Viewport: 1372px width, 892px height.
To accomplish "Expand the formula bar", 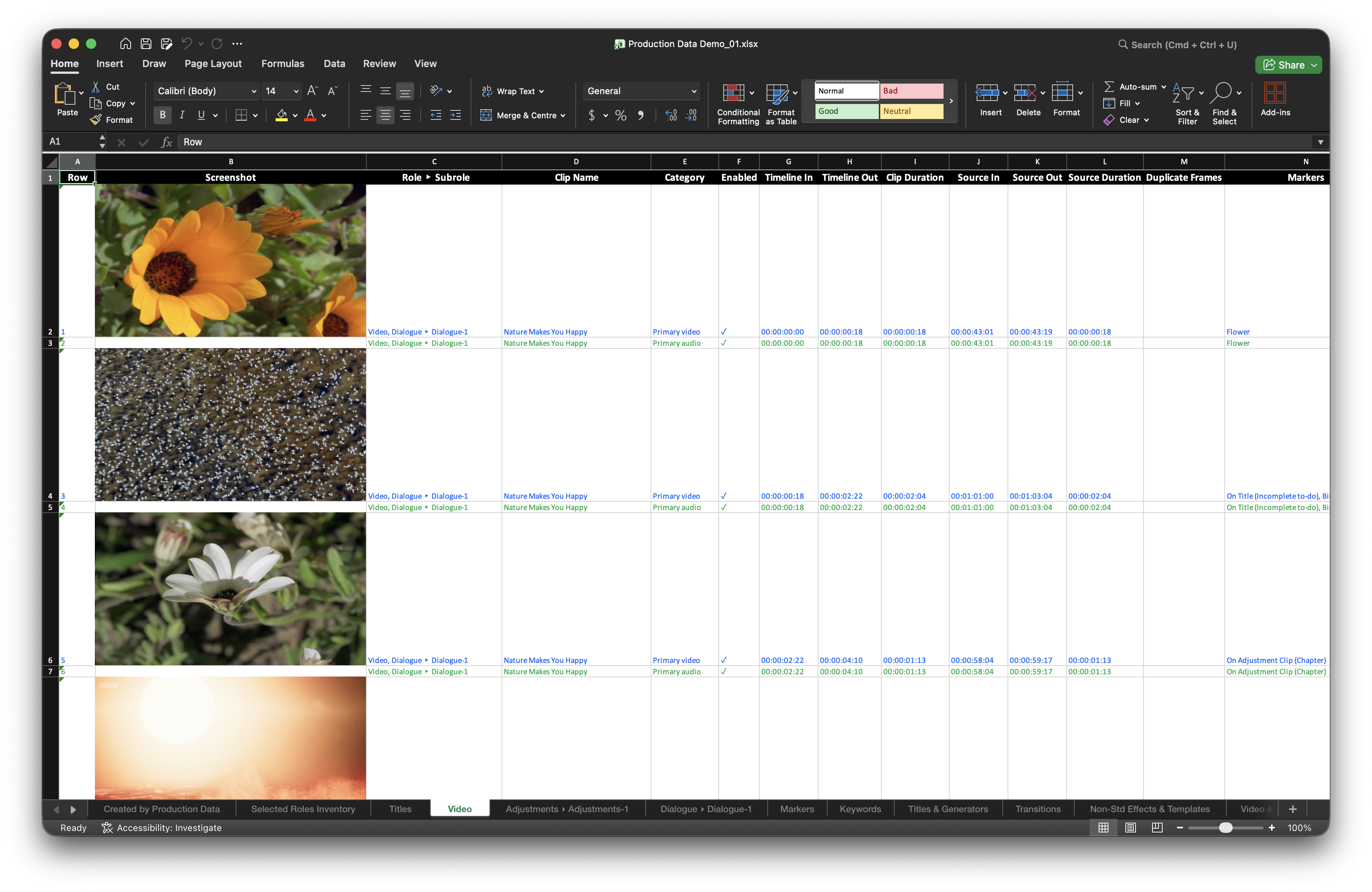I will [x=1320, y=142].
